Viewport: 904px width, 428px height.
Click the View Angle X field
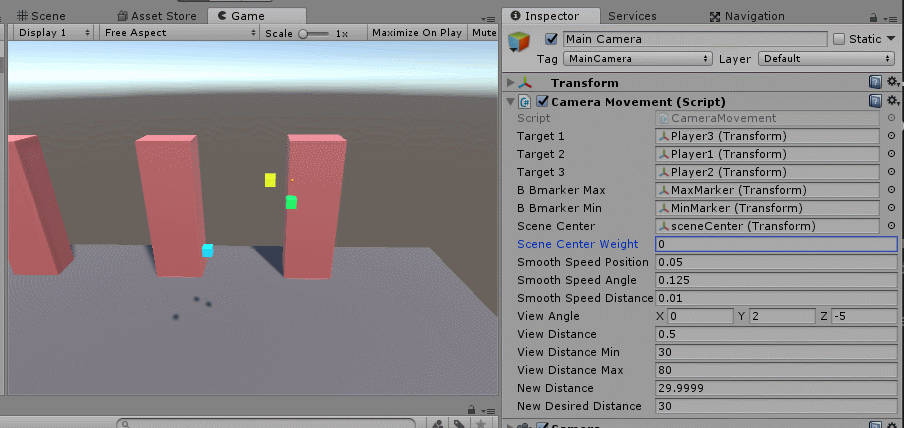[x=699, y=316]
